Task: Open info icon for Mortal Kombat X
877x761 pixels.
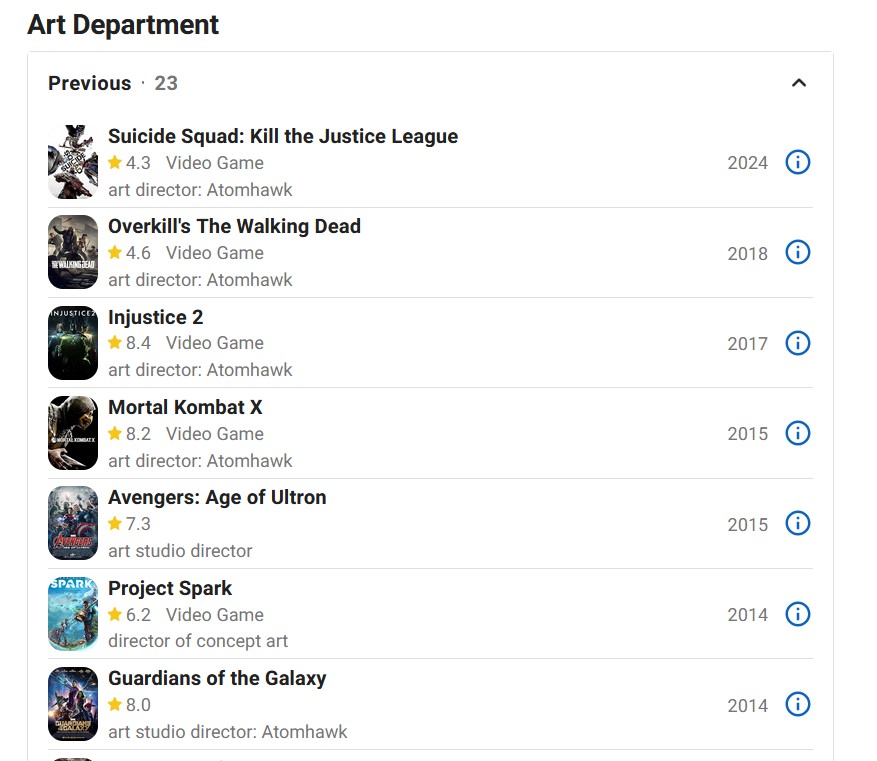Action: [798, 433]
